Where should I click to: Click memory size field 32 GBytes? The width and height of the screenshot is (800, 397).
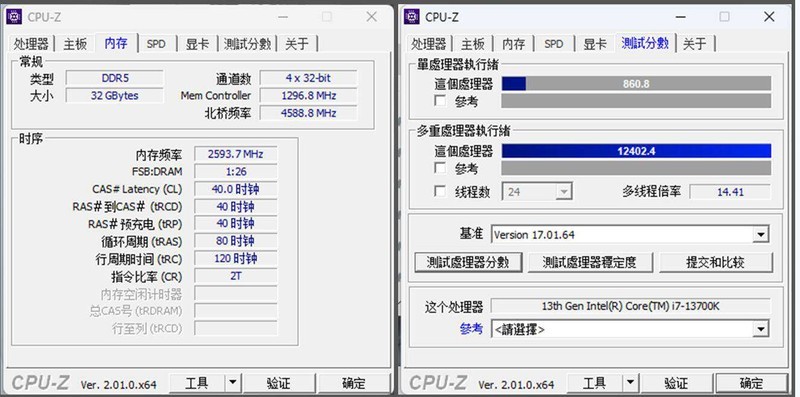tap(115, 95)
